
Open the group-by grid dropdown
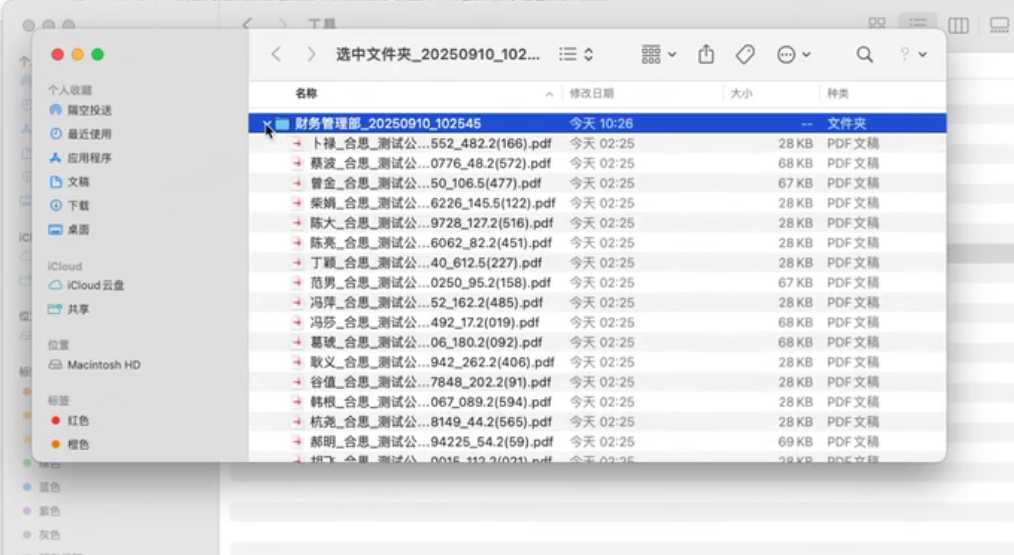[658, 55]
